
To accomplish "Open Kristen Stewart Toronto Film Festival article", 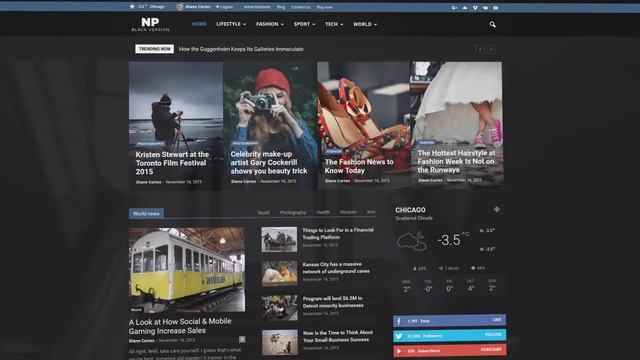I will [x=172, y=163].
